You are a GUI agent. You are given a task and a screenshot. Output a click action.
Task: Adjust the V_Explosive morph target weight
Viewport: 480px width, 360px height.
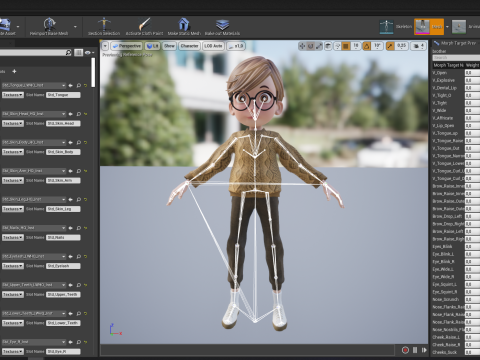[472, 80]
